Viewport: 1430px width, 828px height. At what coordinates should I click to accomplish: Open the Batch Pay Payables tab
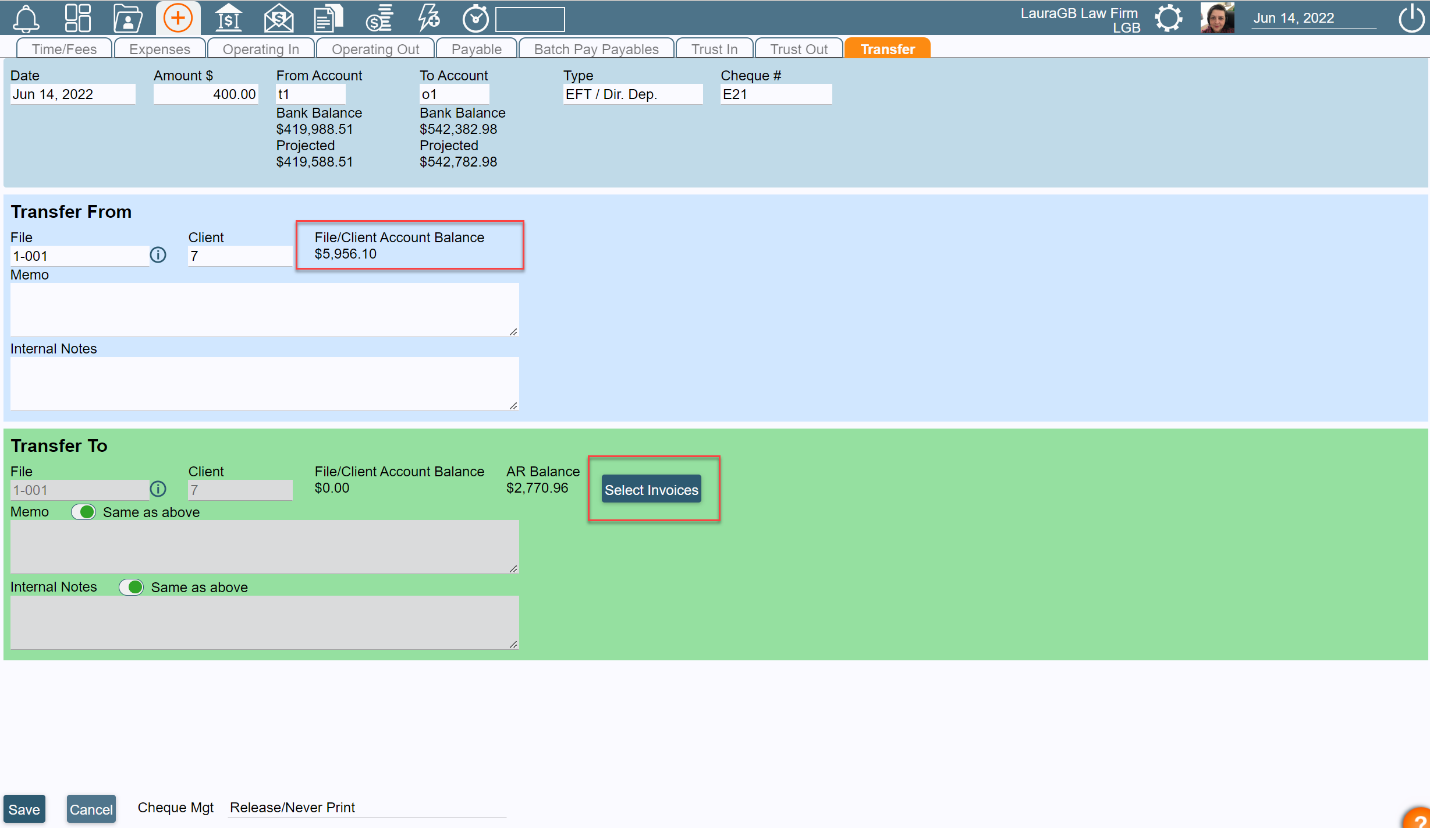596,47
